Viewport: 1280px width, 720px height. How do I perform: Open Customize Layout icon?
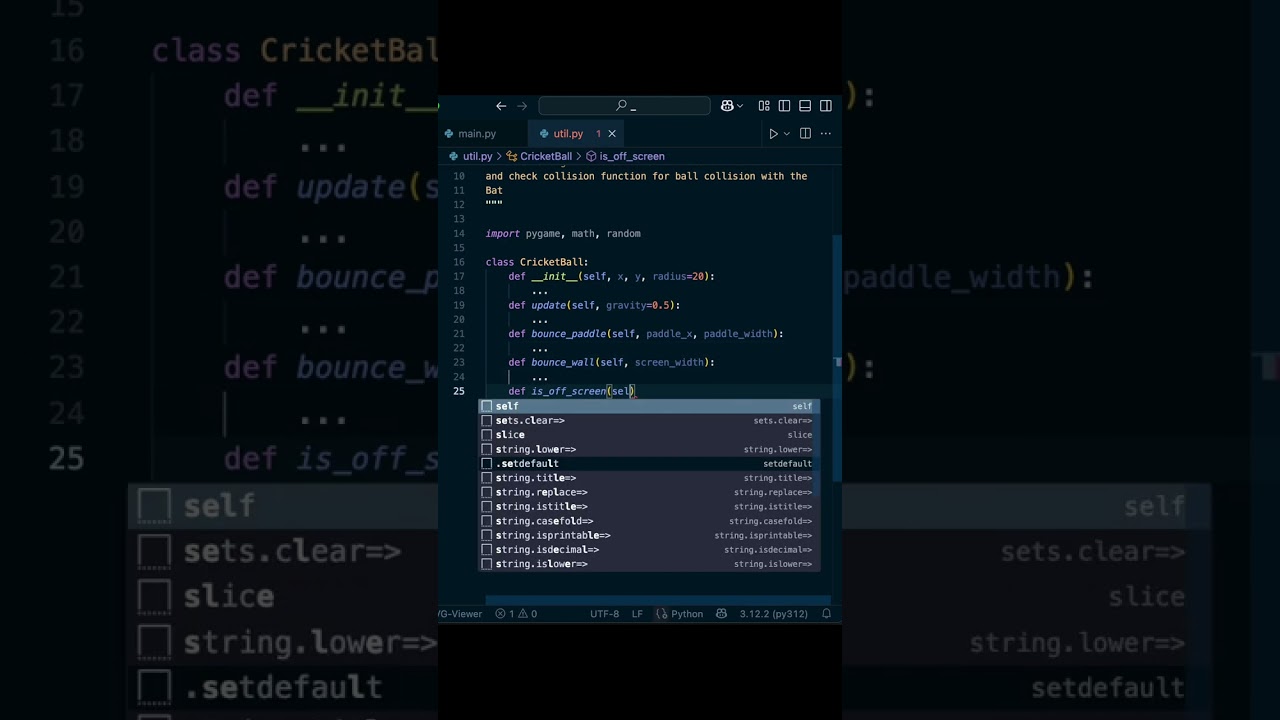click(x=764, y=106)
